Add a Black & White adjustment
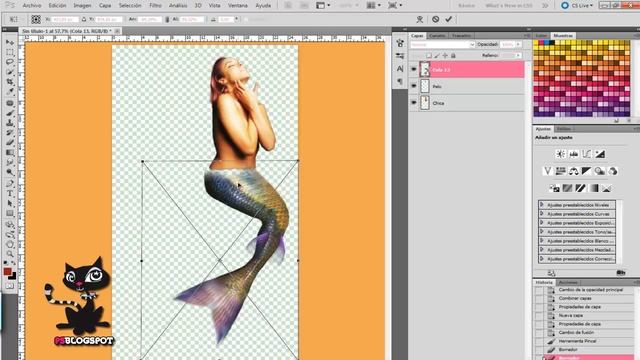Screen dimensions: 640x360 pyautogui.click(x=587, y=171)
